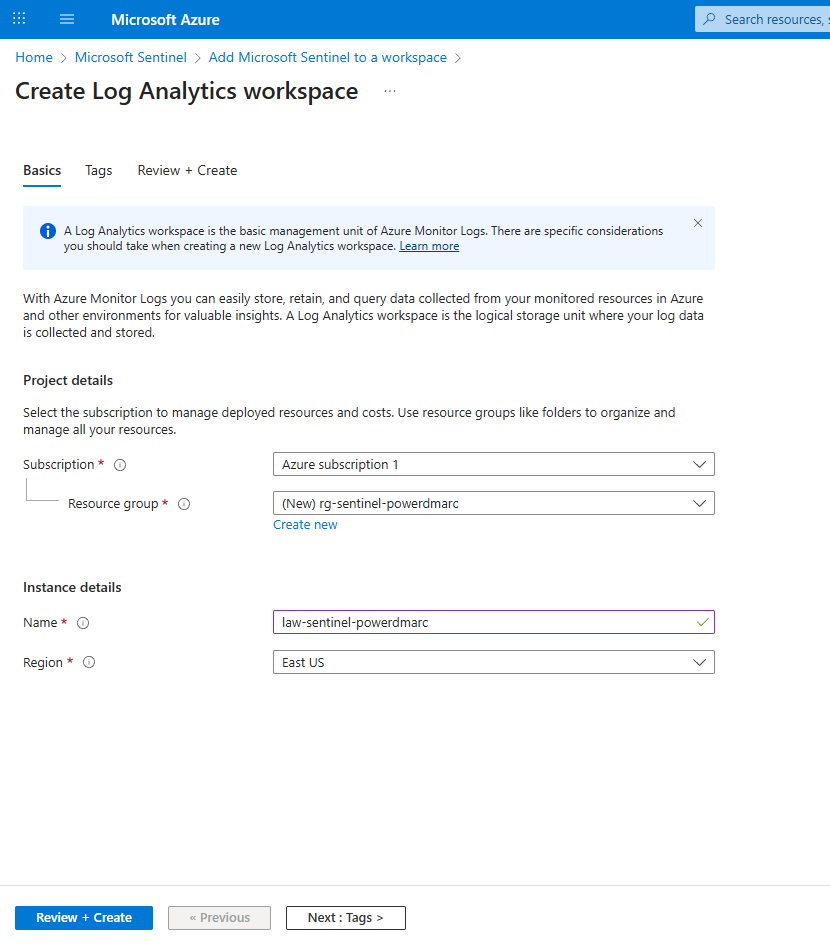
Task: Switch to the Review + Create tab
Action: [x=187, y=171]
